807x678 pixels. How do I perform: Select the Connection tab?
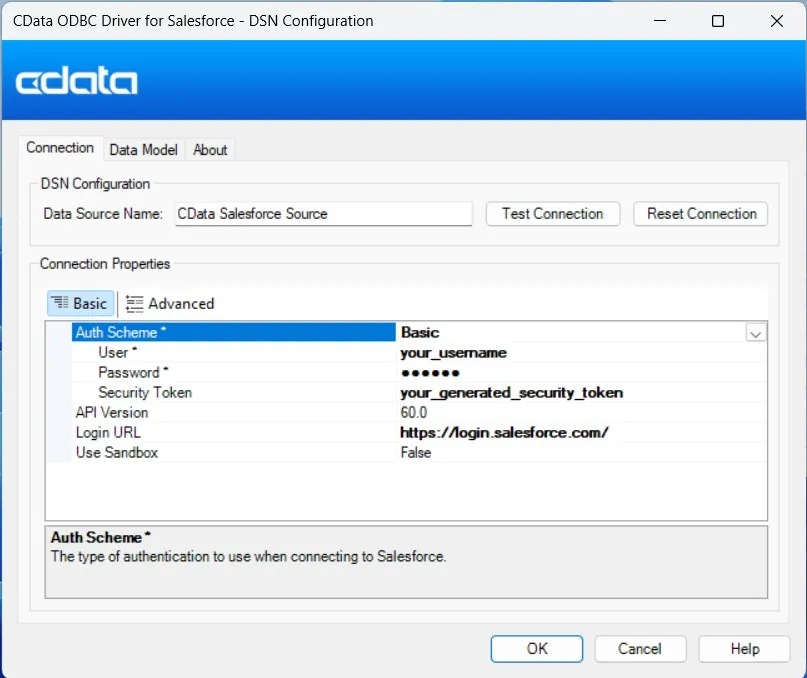tap(60, 148)
